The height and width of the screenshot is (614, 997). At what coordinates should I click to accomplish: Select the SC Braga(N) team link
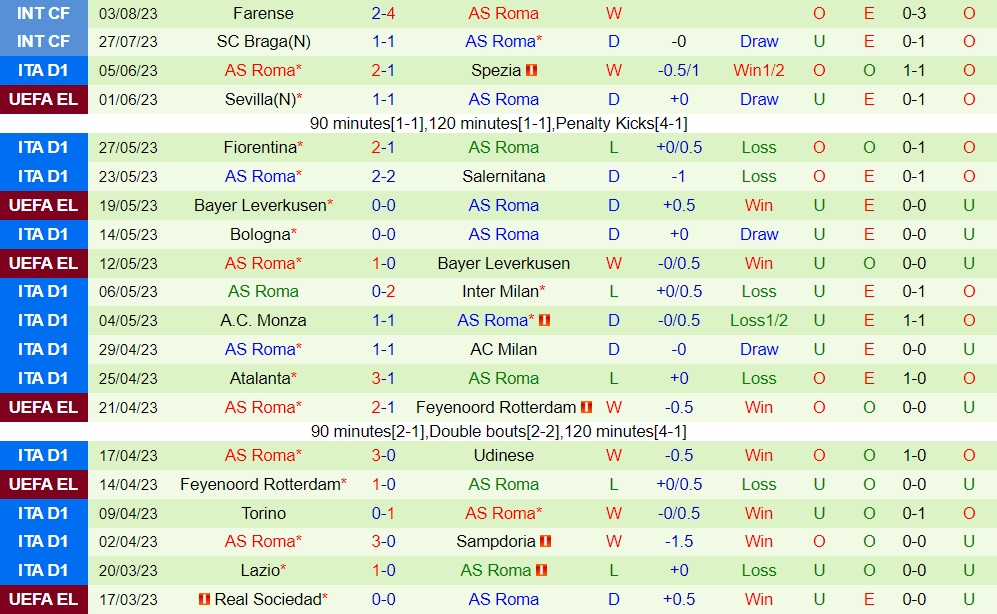(x=263, y=42)
